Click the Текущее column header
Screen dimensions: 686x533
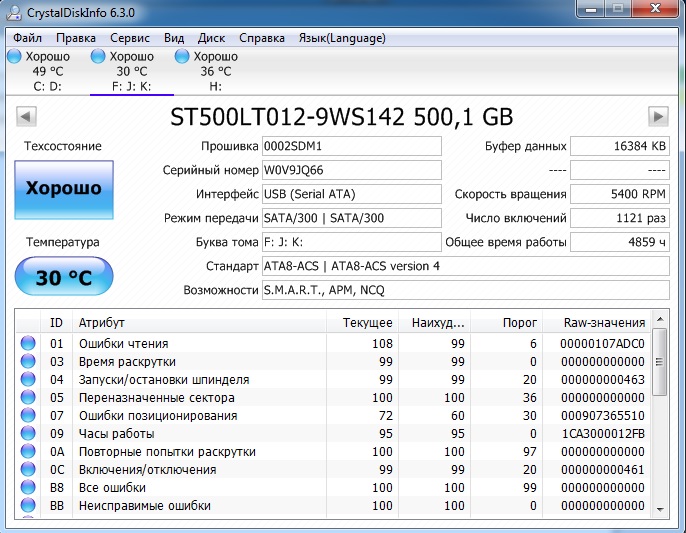click(x=363, y=323)
